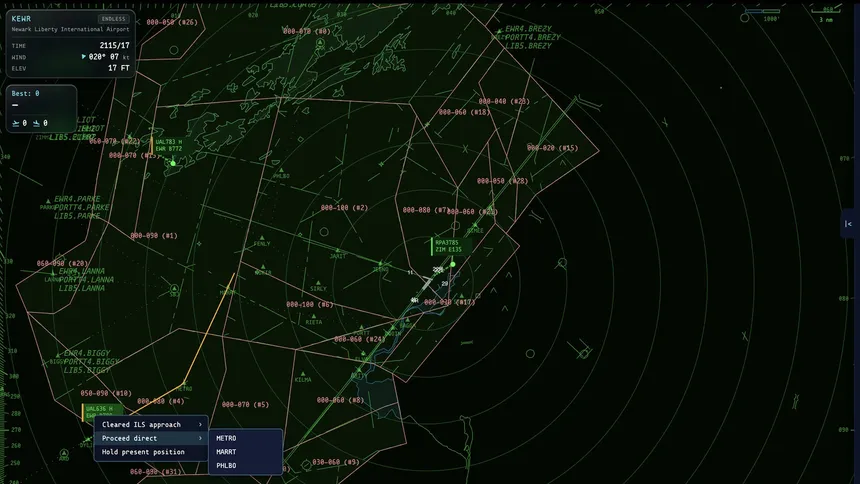Click the EWR4.LANNA arrival route label
This screenshot has height=484, width=860.
[x=82, y=271]
